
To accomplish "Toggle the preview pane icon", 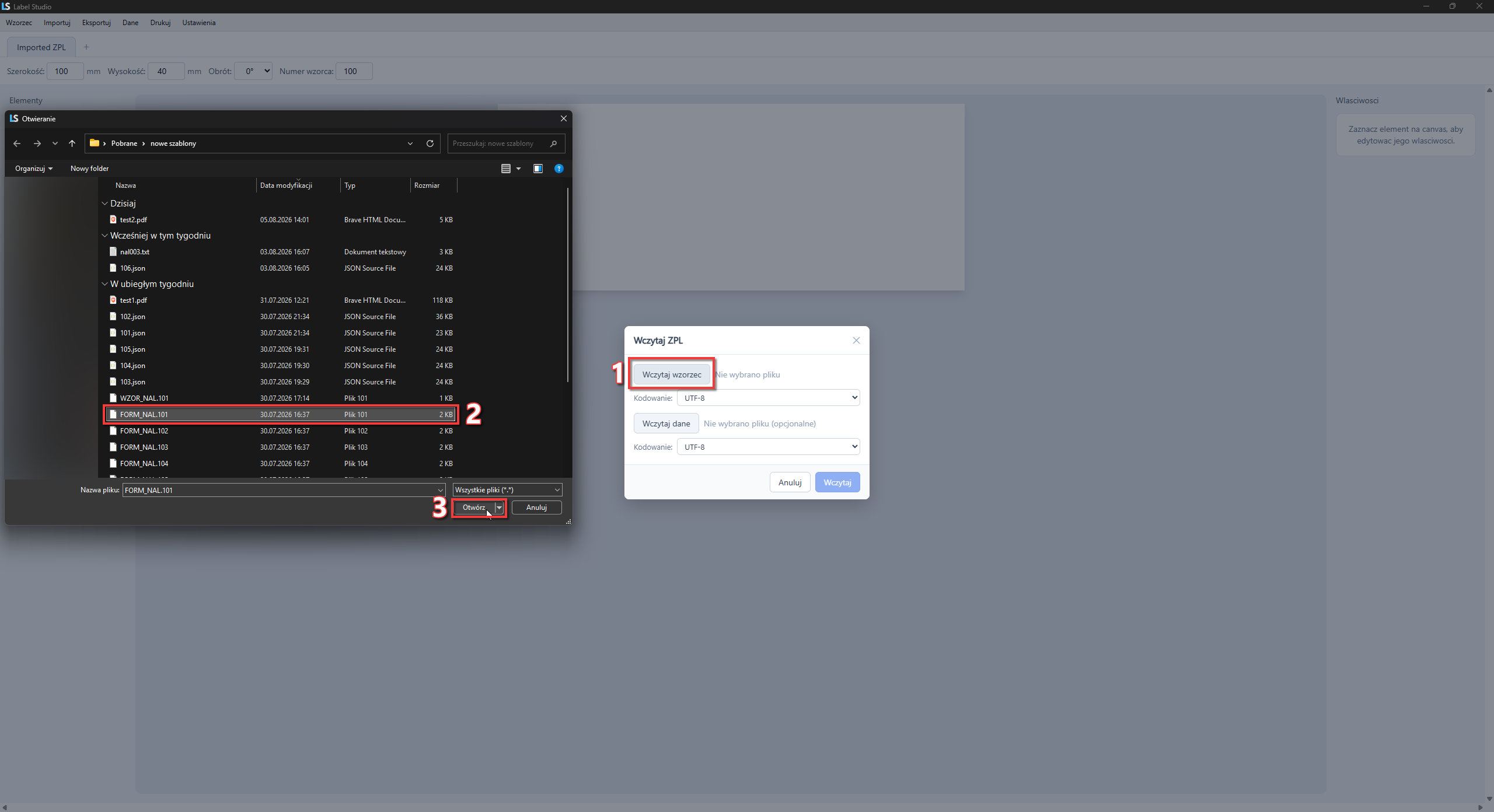I will [538, 169].
